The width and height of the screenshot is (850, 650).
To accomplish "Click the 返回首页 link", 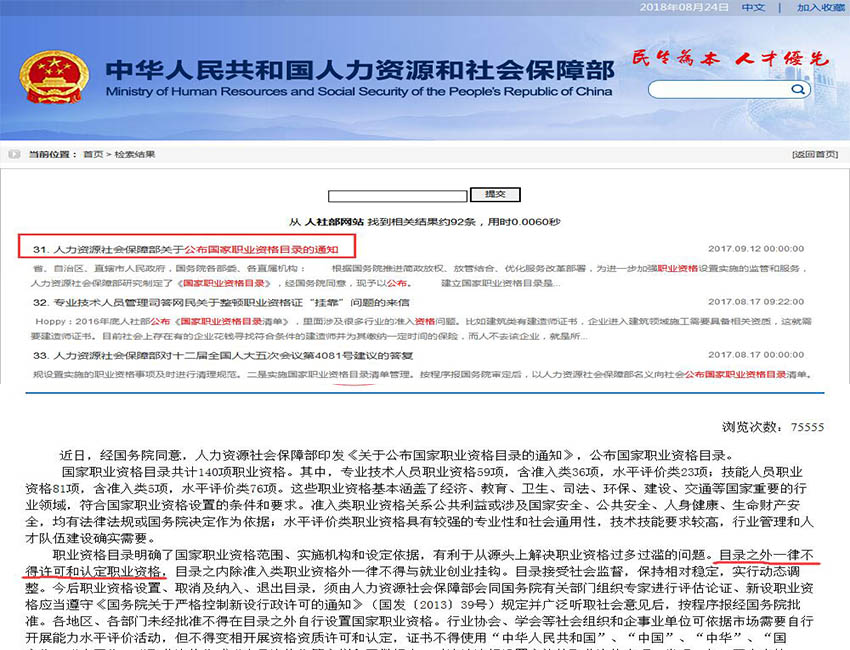I will click(815, 155).
